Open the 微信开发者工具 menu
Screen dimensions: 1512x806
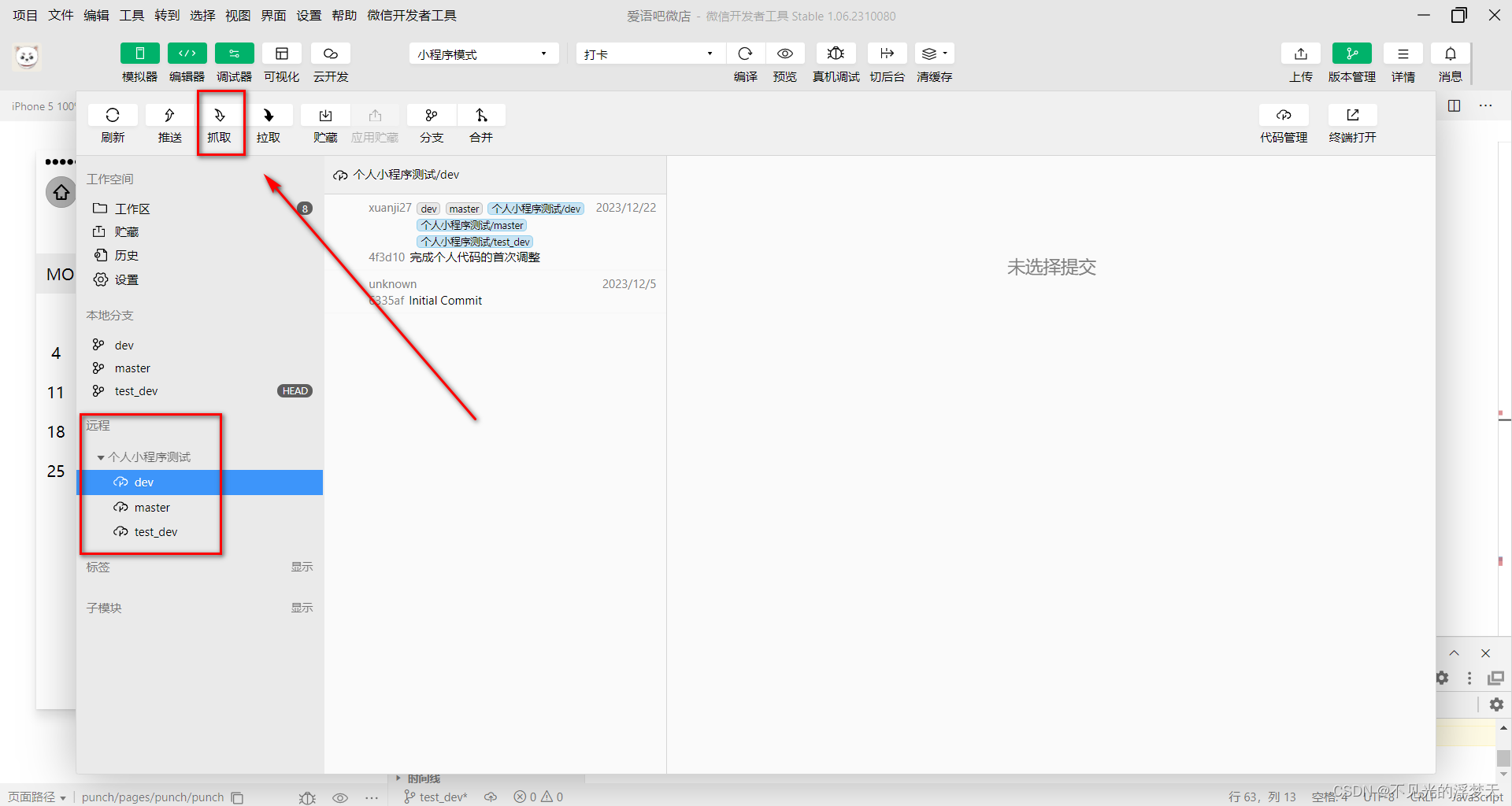coord(412,15)
